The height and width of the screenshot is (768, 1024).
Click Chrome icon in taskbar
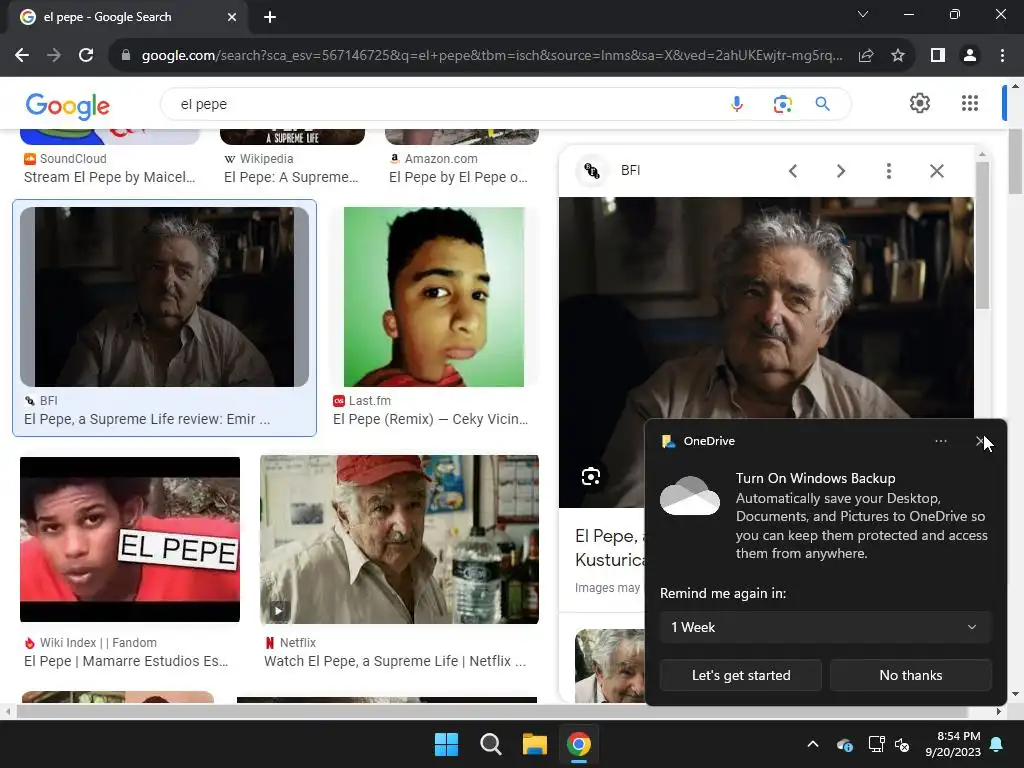(579, 744)
